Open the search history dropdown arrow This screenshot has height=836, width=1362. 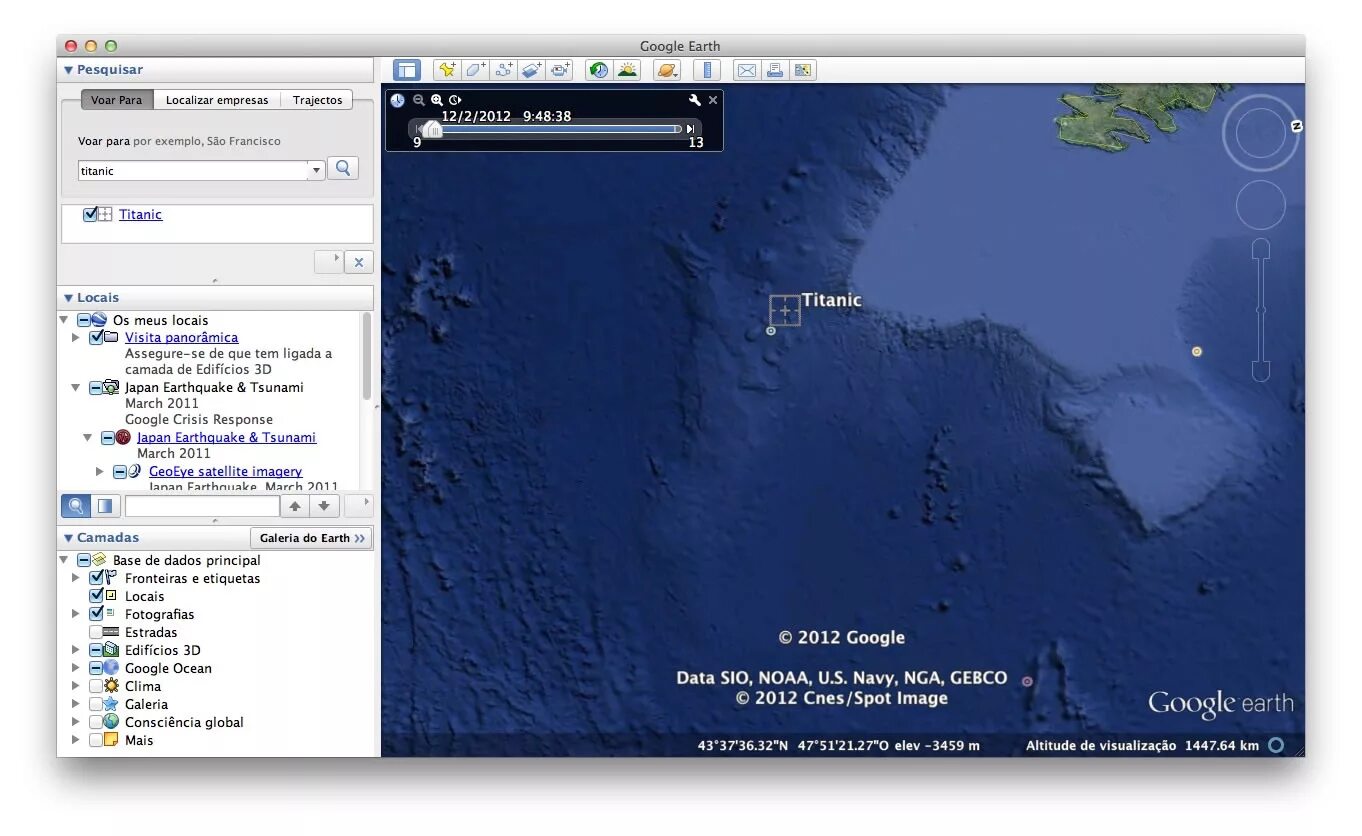pos(317,170)
